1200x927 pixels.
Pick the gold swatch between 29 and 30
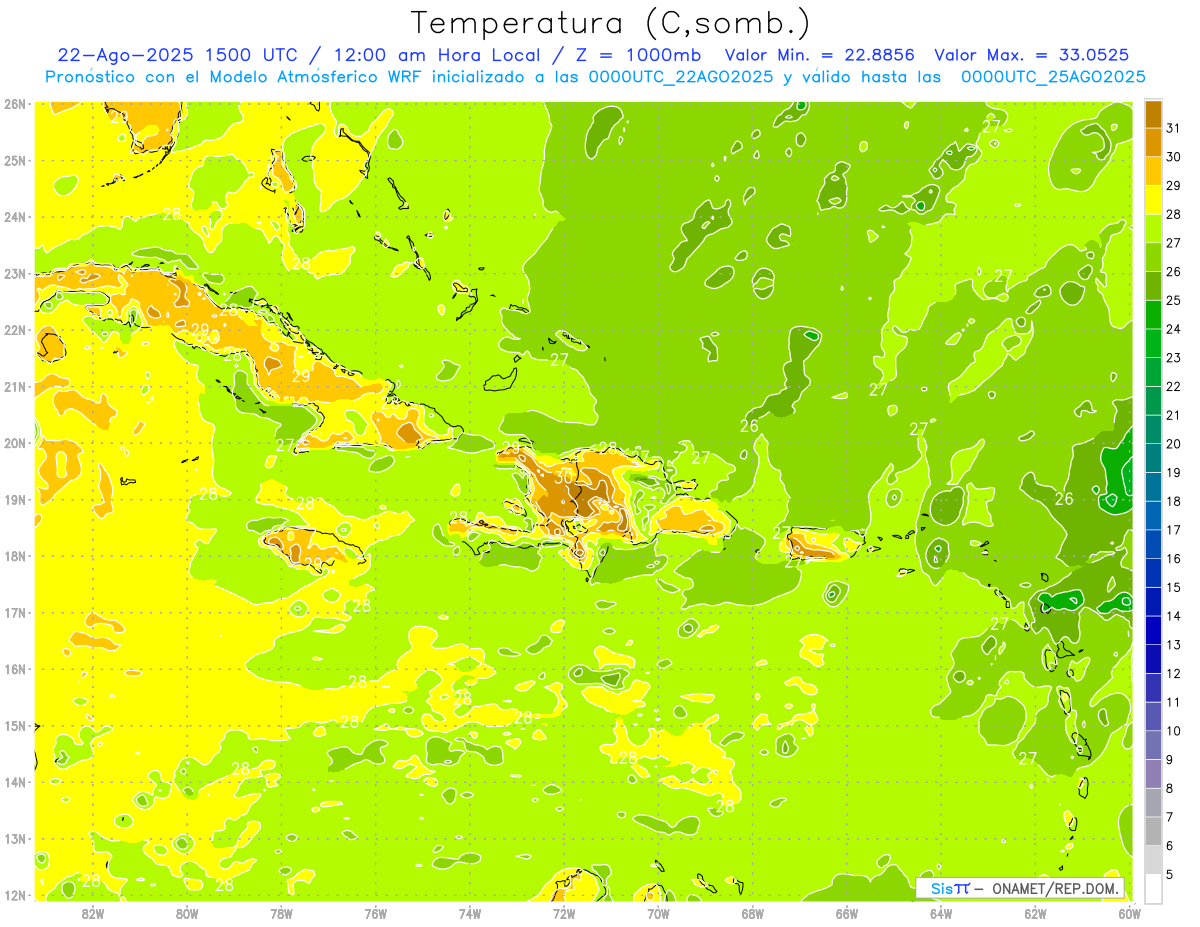(x=1153, y=171)
